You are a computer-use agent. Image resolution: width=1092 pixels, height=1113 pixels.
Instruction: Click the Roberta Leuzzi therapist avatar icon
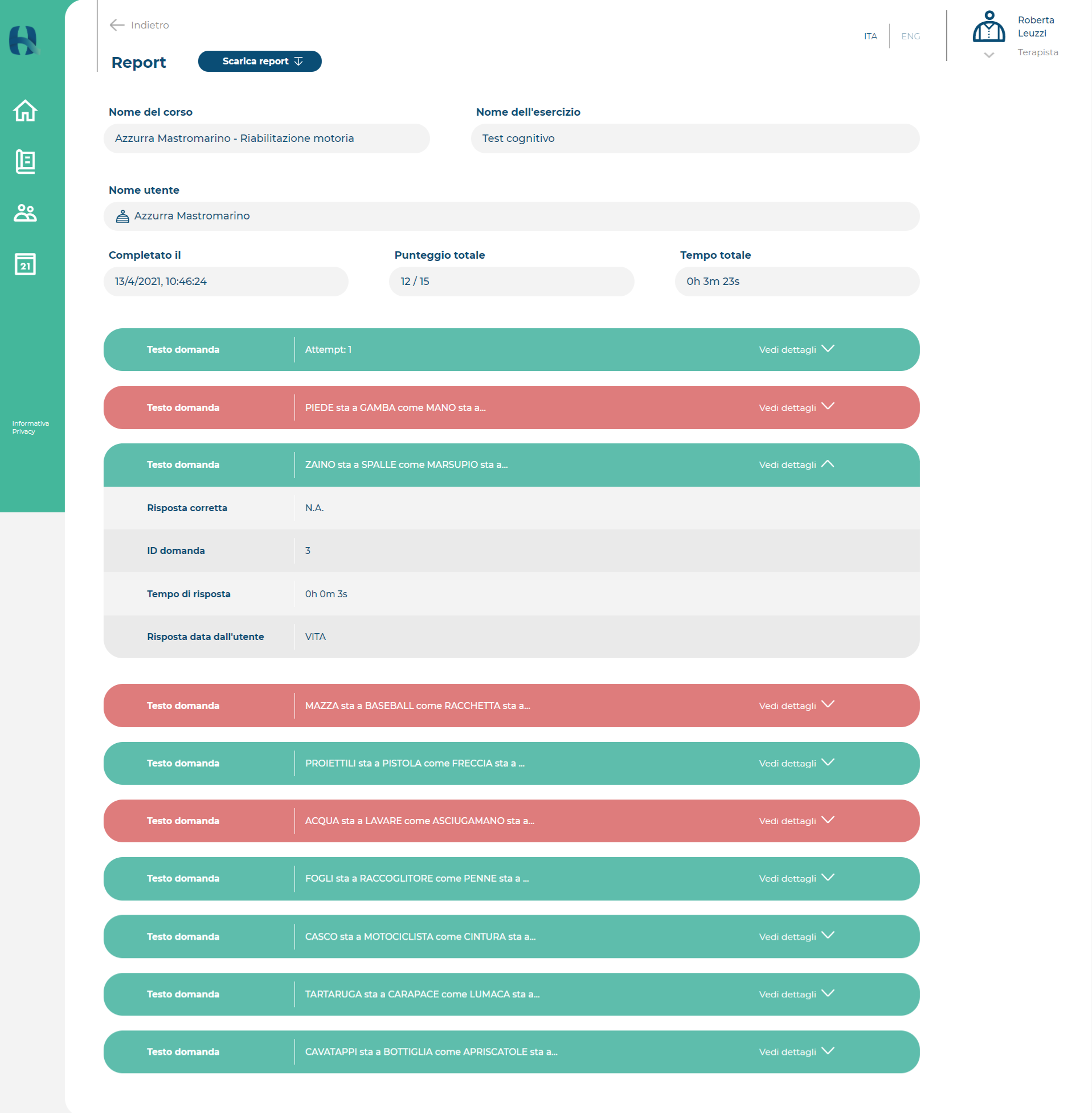tap(989, 27)
